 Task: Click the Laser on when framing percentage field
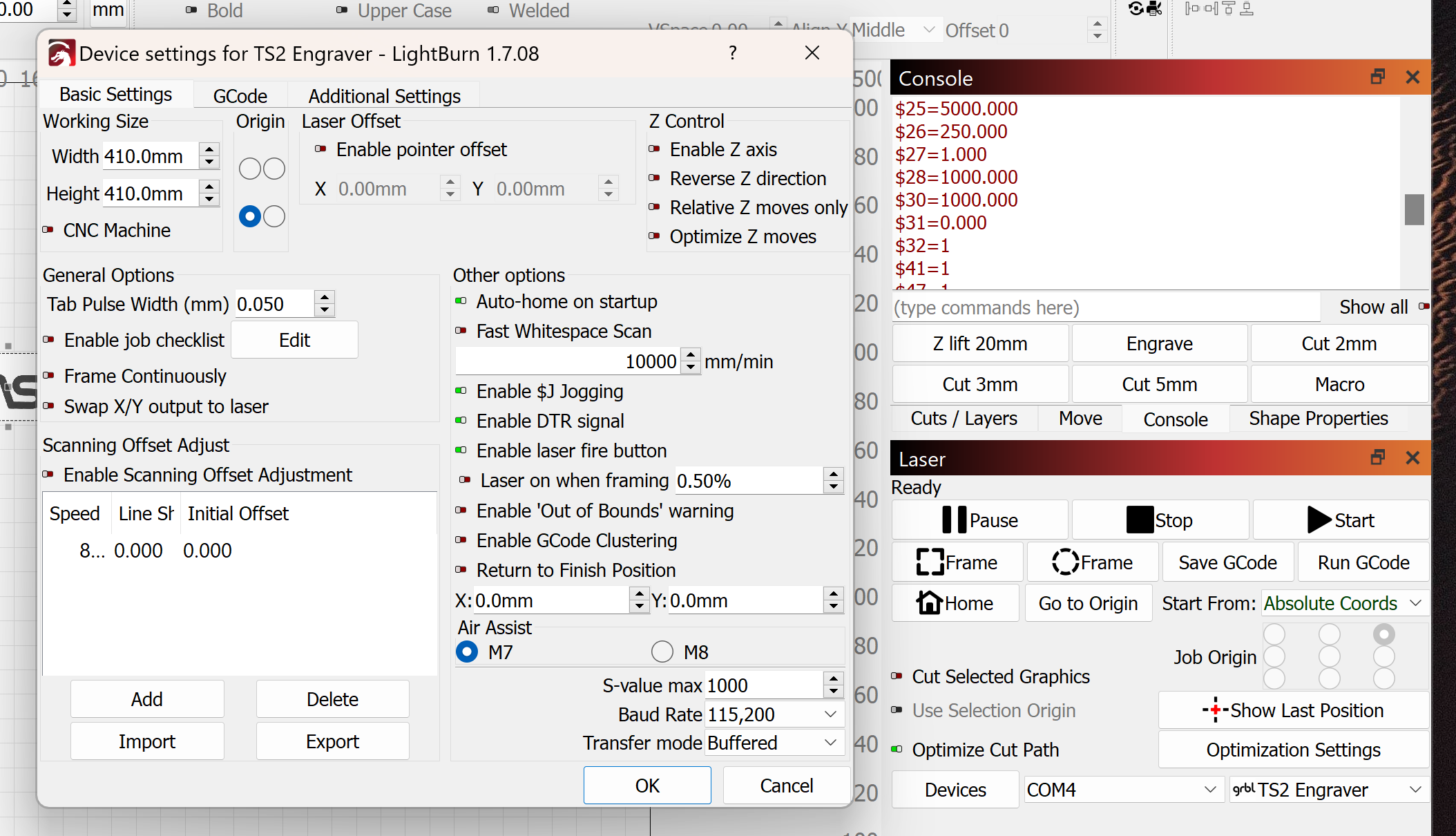[x=750, y=480]
